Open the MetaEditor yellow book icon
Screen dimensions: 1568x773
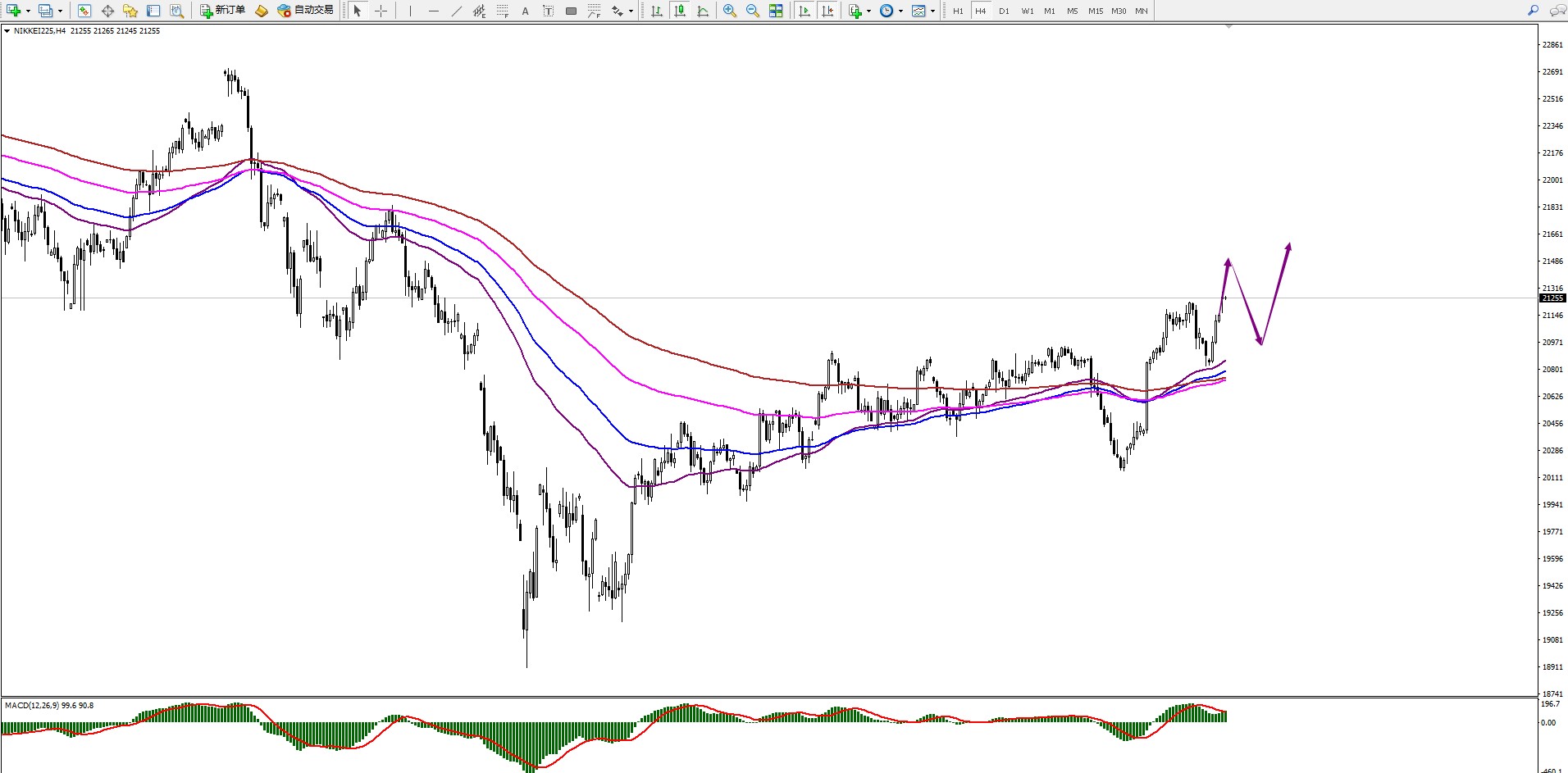(x=262, y=11)
